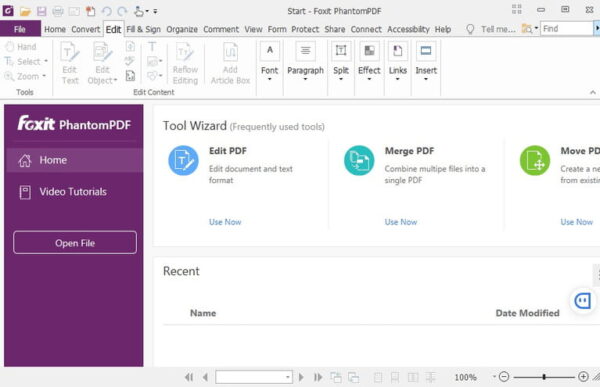600x387 pixels.
Task: Click the Reflow Editing tool
Action: (x=185, y=63)
